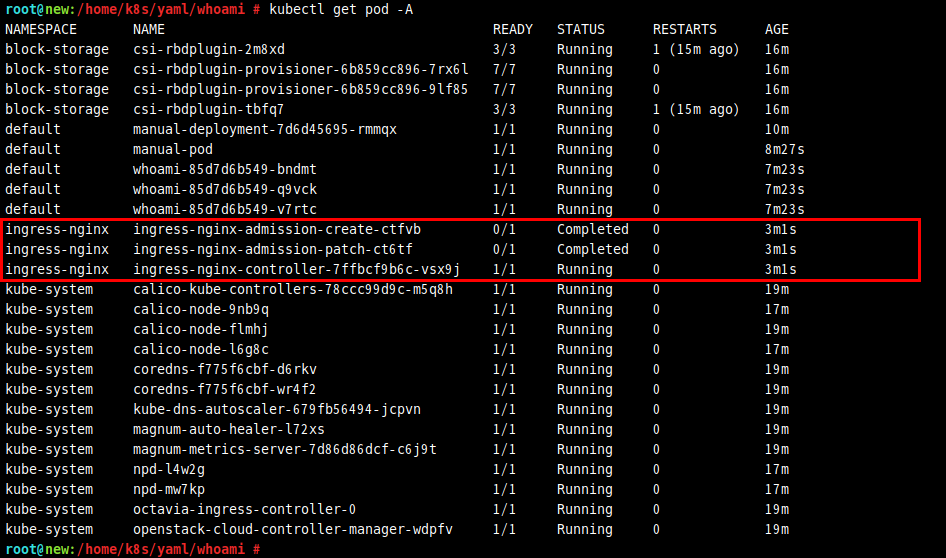
Task: Click openstack-cloud-controller-manager-wdpfv pod name
Action: 293,529
